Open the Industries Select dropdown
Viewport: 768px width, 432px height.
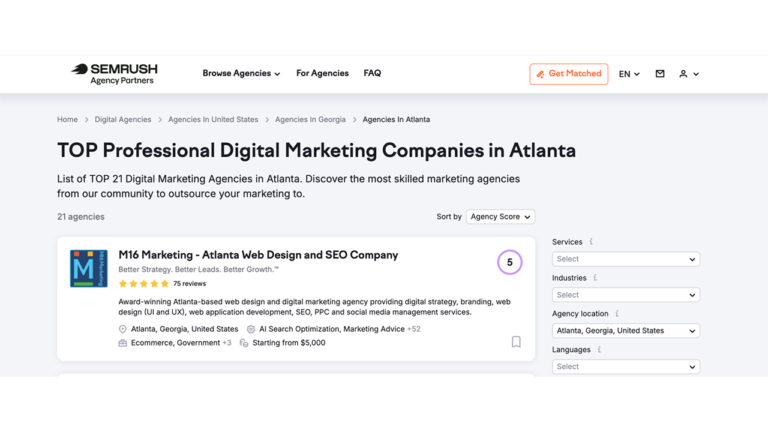pos(625,295)
